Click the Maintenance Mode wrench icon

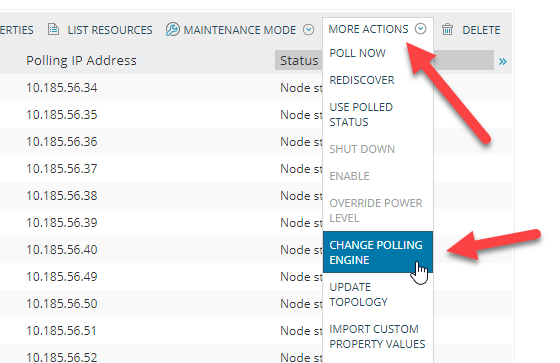coord(172,29)
